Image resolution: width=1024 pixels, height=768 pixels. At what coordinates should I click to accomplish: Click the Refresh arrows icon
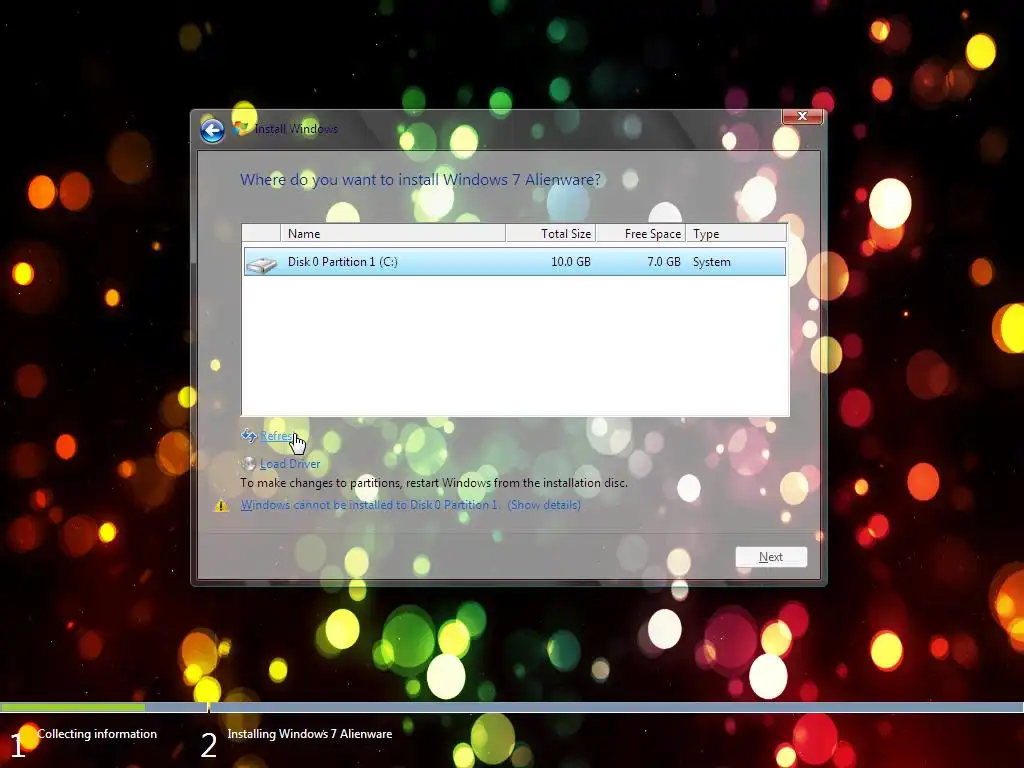(x=249, y=436)
